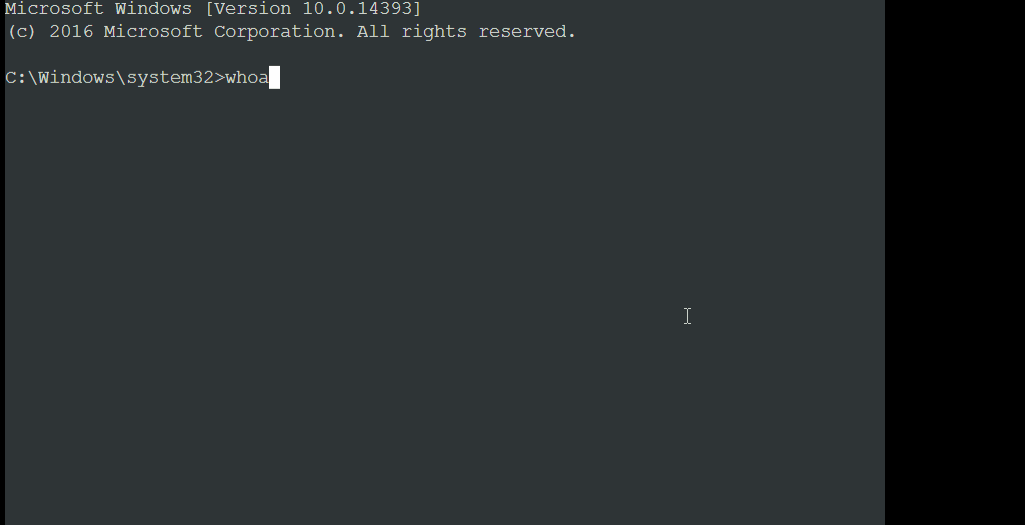Click the typed text "whoa"
Image resolution: width=1025 pixels, height=525 pixels.
tap(247, 78)
